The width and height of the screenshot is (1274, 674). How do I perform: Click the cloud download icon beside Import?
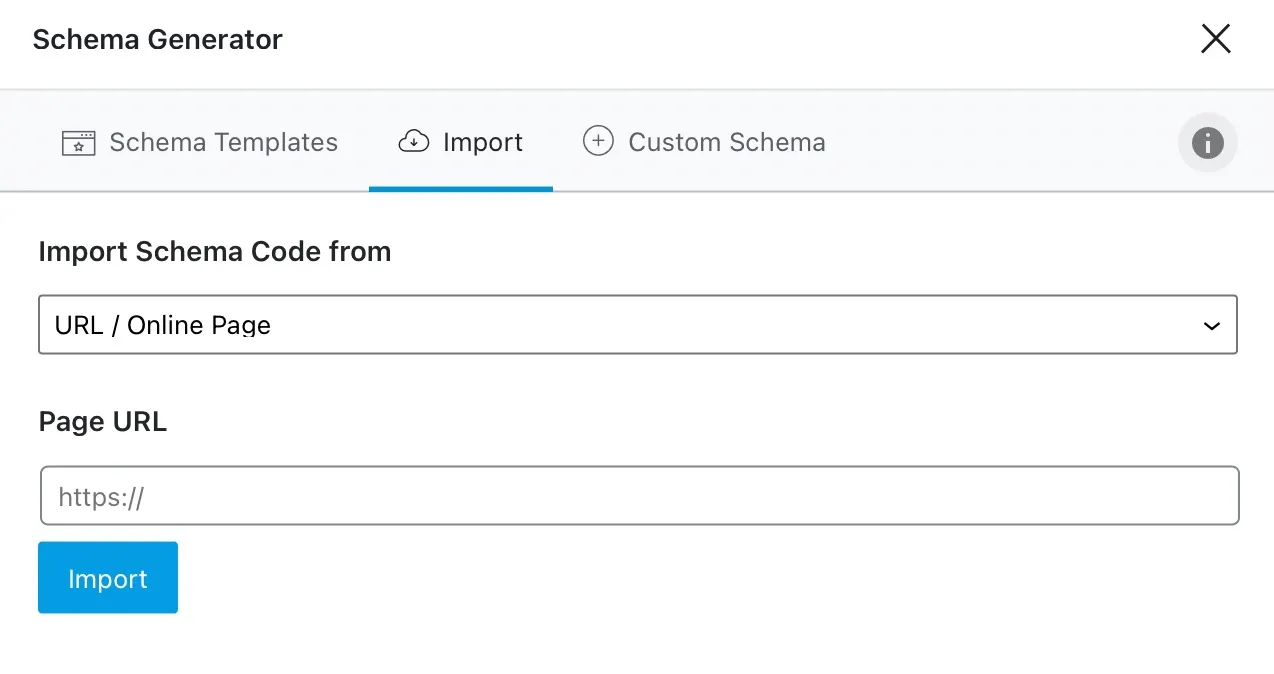413,142
